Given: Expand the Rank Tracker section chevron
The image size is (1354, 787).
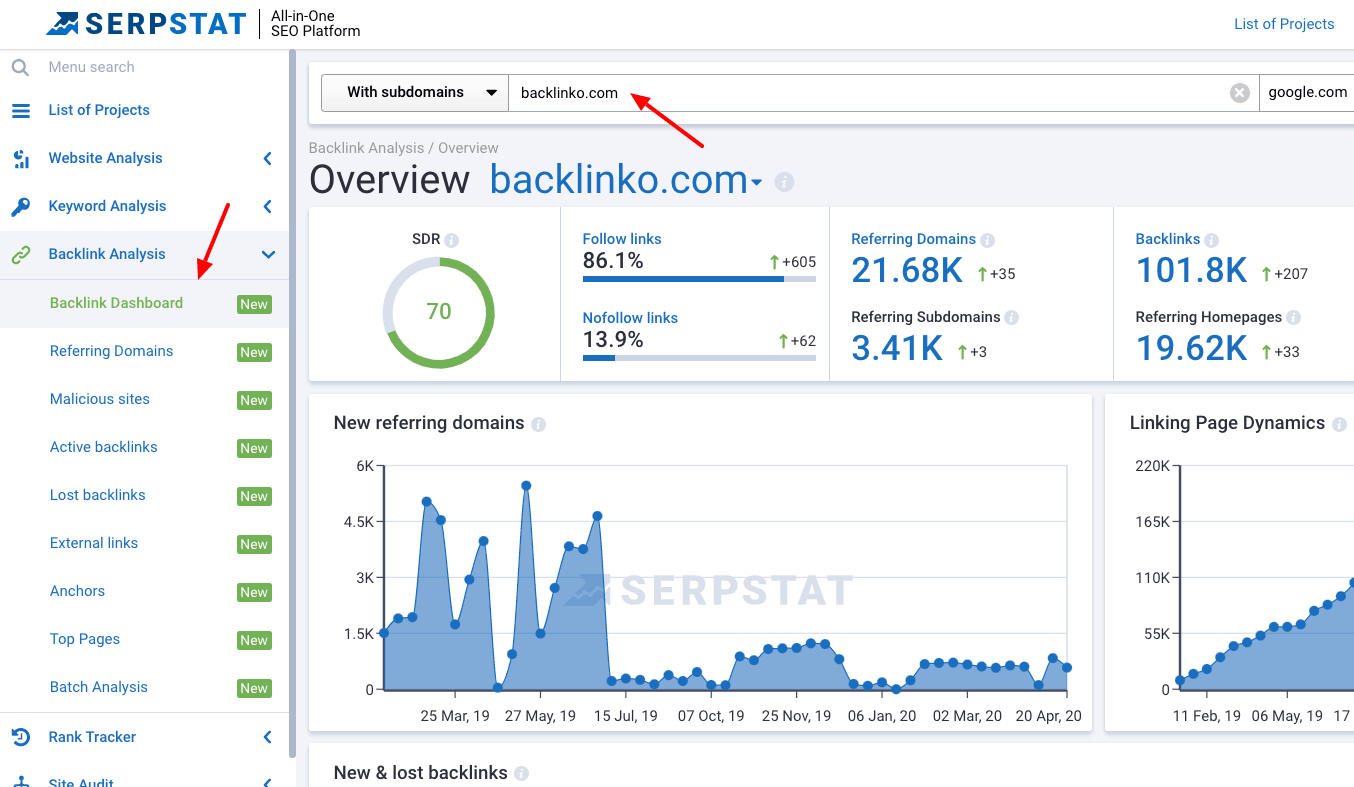Looking at the screenshot, I should pos(267,737).
